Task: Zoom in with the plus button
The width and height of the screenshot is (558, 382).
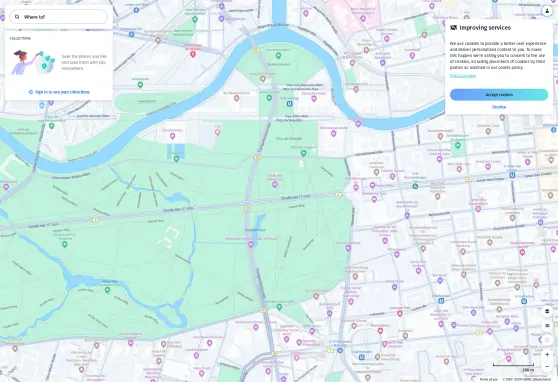Action: pyautogui.click(x=547, y=355)
